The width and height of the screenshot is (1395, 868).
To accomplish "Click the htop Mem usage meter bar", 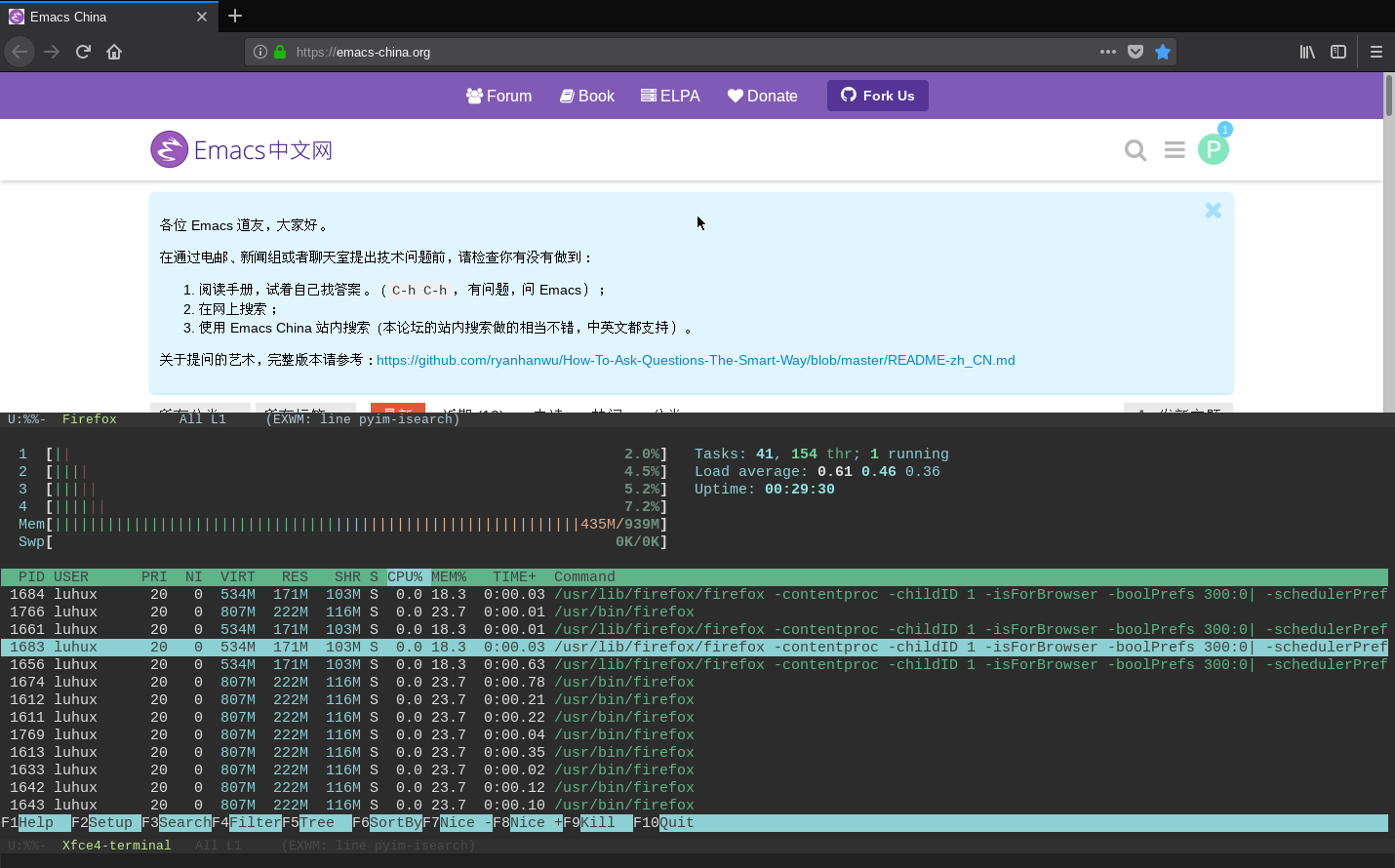I will coord(342,524).
